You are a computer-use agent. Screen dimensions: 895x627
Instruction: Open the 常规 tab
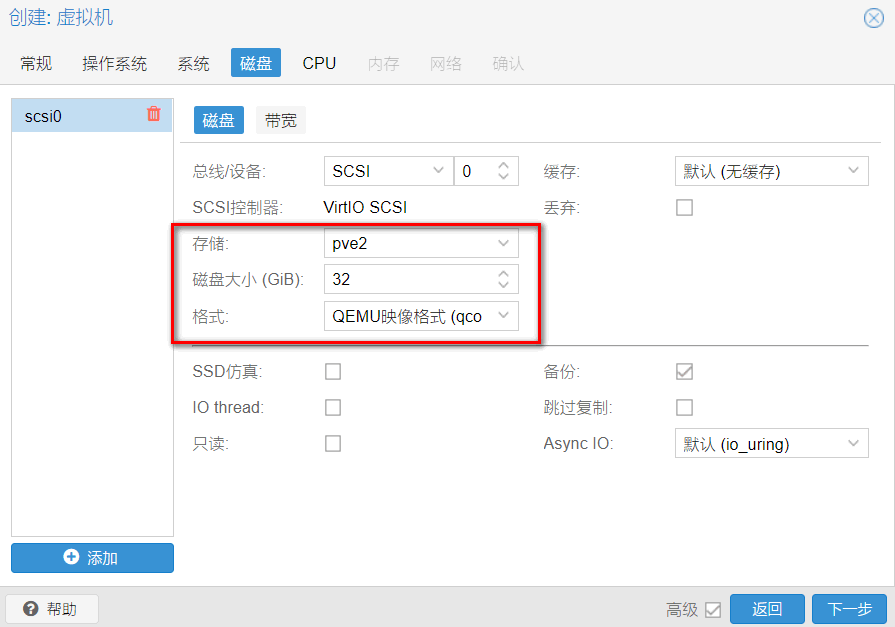[x=36, y=63]
